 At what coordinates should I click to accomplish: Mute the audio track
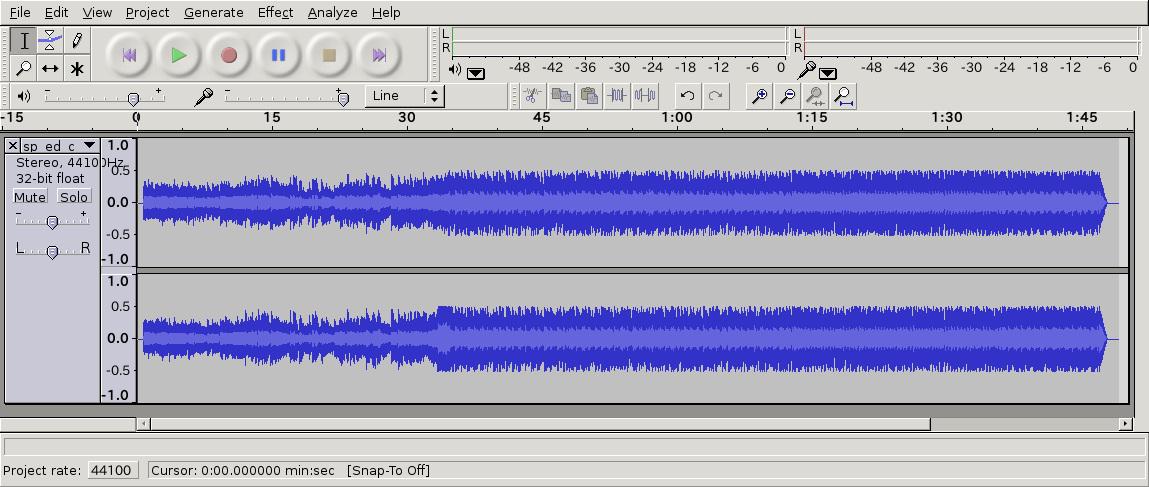pyautogui.click(x=30, y=197)
